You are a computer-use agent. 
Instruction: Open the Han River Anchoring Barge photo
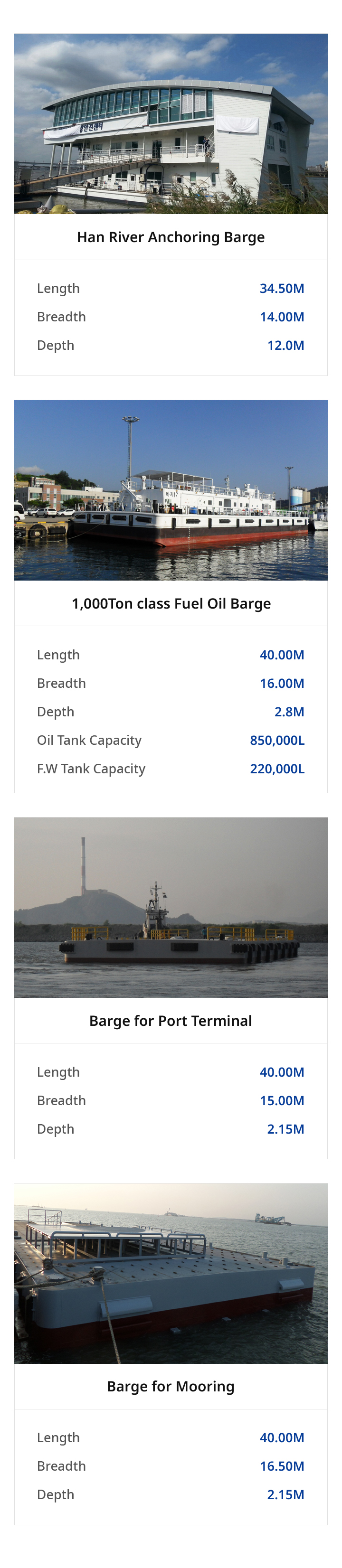pyautogui.click(x=171, y=123)
